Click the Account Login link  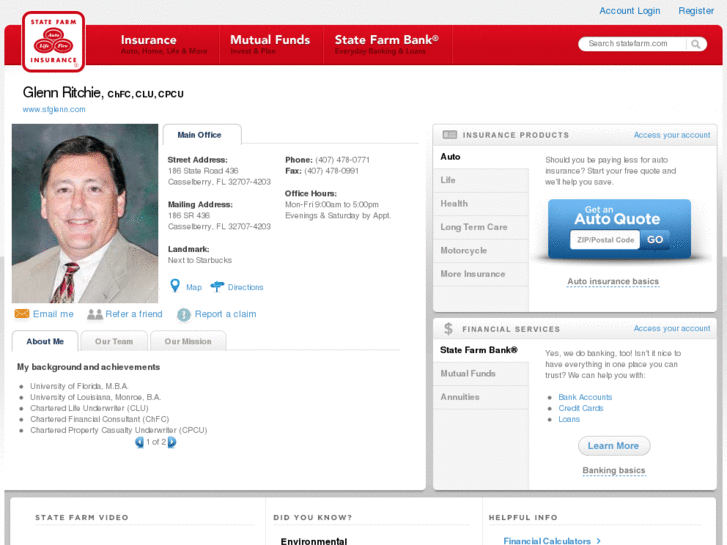(x=629, y=11)
